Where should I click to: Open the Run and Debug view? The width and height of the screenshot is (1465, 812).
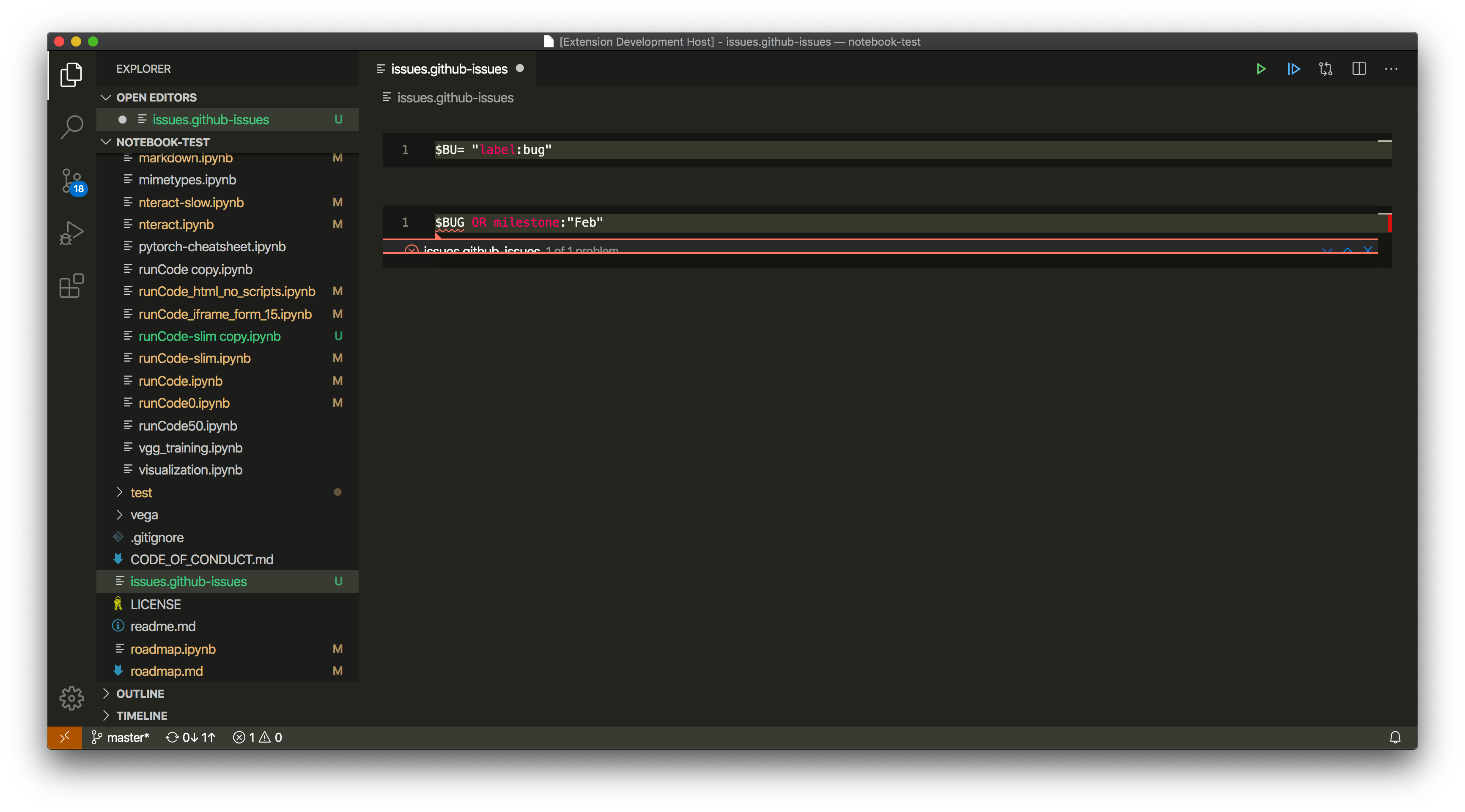pyautogui.click(x=71, y=234)
